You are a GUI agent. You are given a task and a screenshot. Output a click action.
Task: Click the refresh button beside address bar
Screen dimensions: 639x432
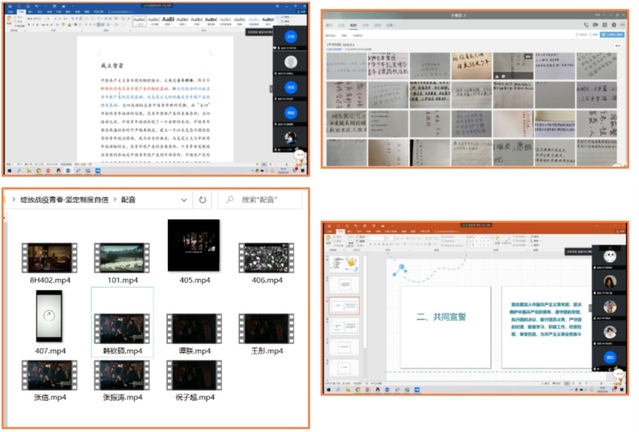[x=203, y=200]
